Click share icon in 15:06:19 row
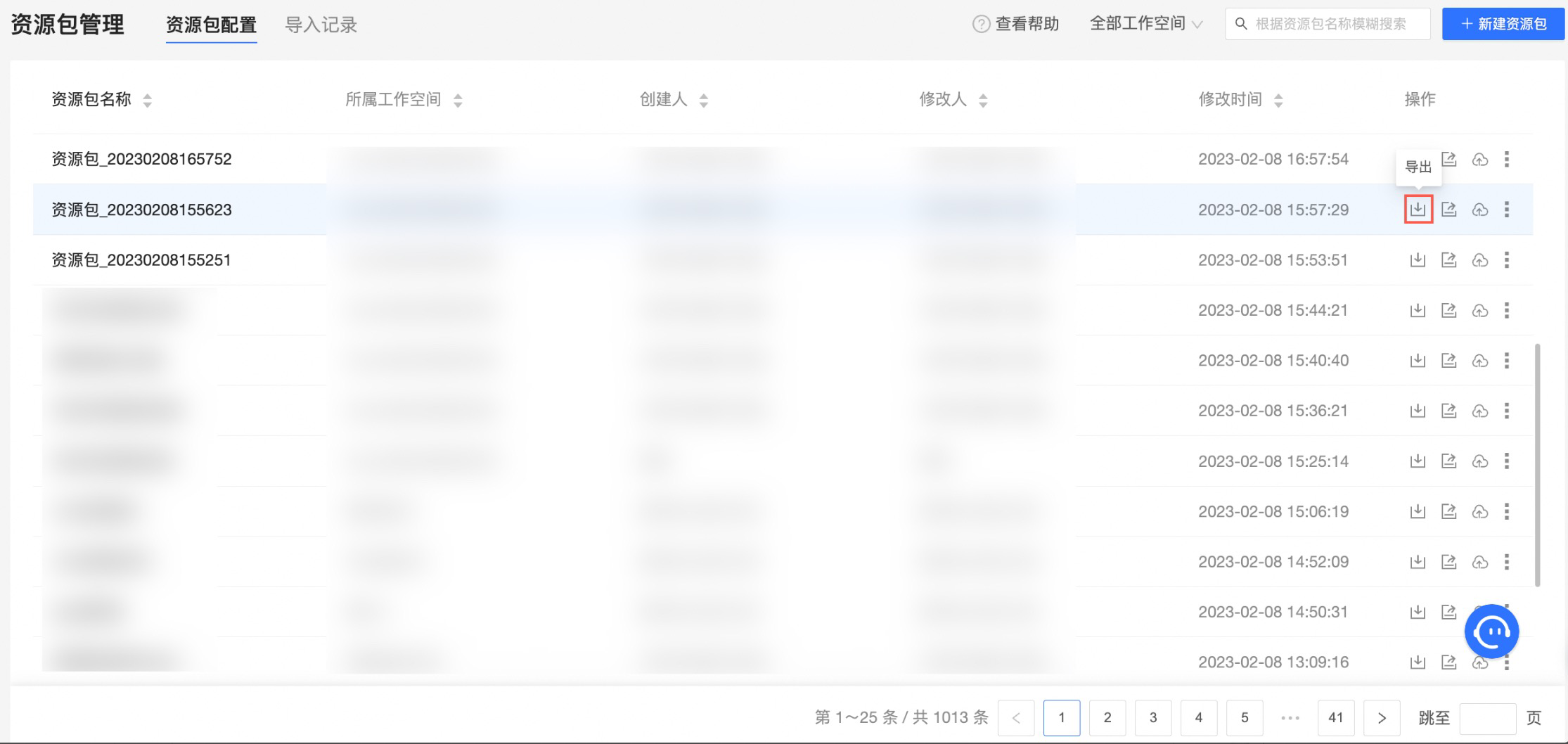Viewport: 1568px width, 744px height. click(1448, 511)
